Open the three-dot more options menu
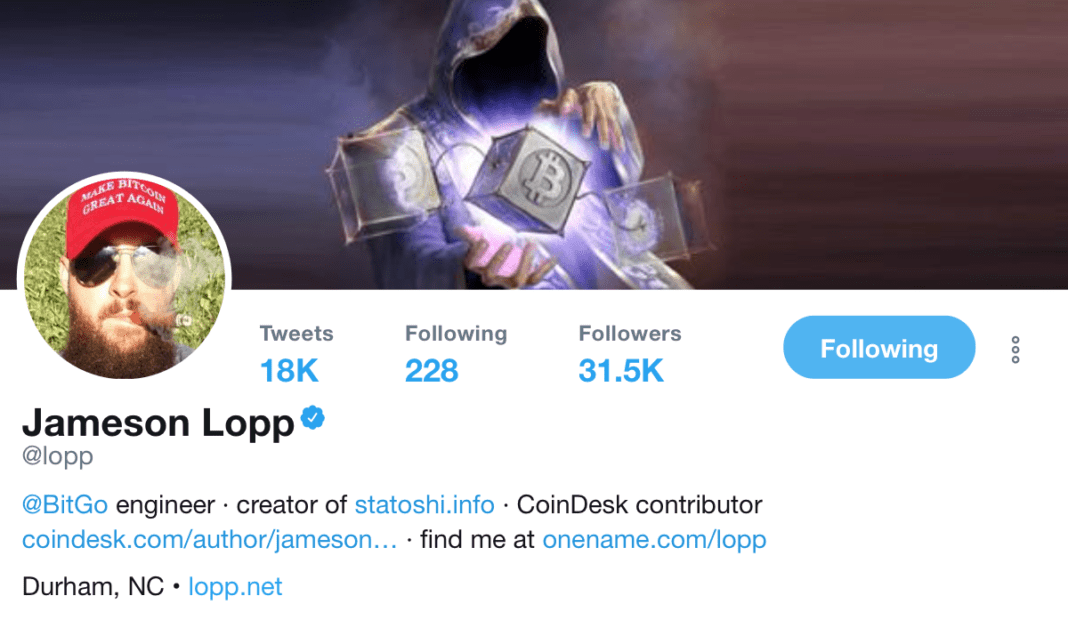The image size is (1068, 620). click(1015, 350)
